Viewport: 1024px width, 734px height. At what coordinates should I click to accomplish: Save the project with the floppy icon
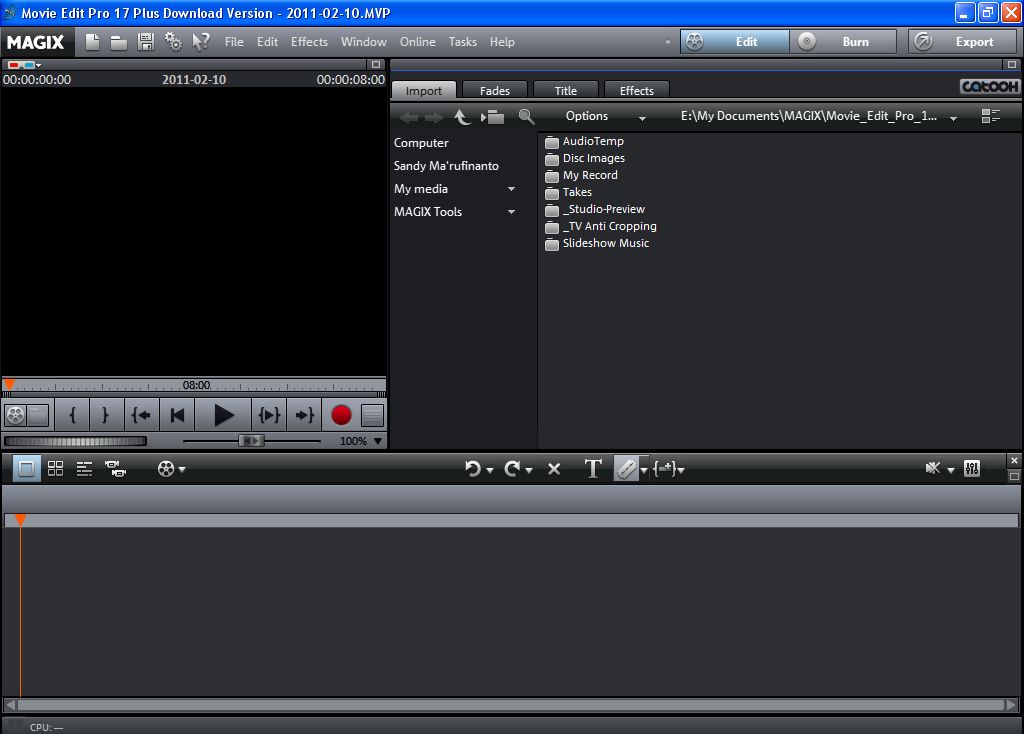pyautogui.click(x=146, y=42)
